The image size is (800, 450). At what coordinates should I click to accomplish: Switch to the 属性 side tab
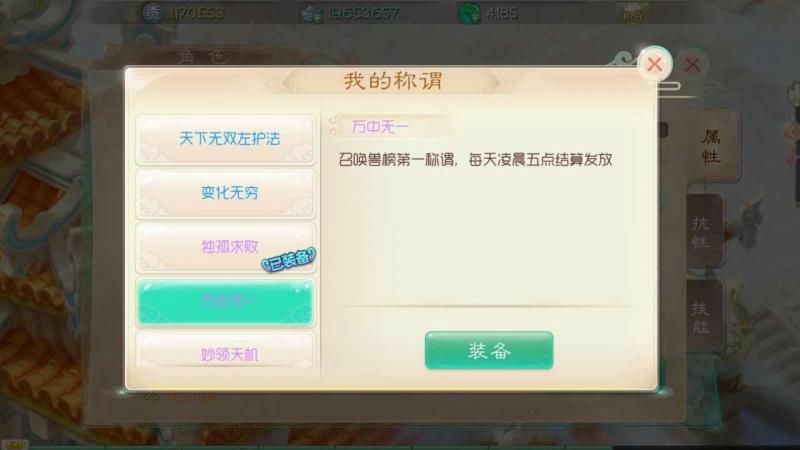711,147
